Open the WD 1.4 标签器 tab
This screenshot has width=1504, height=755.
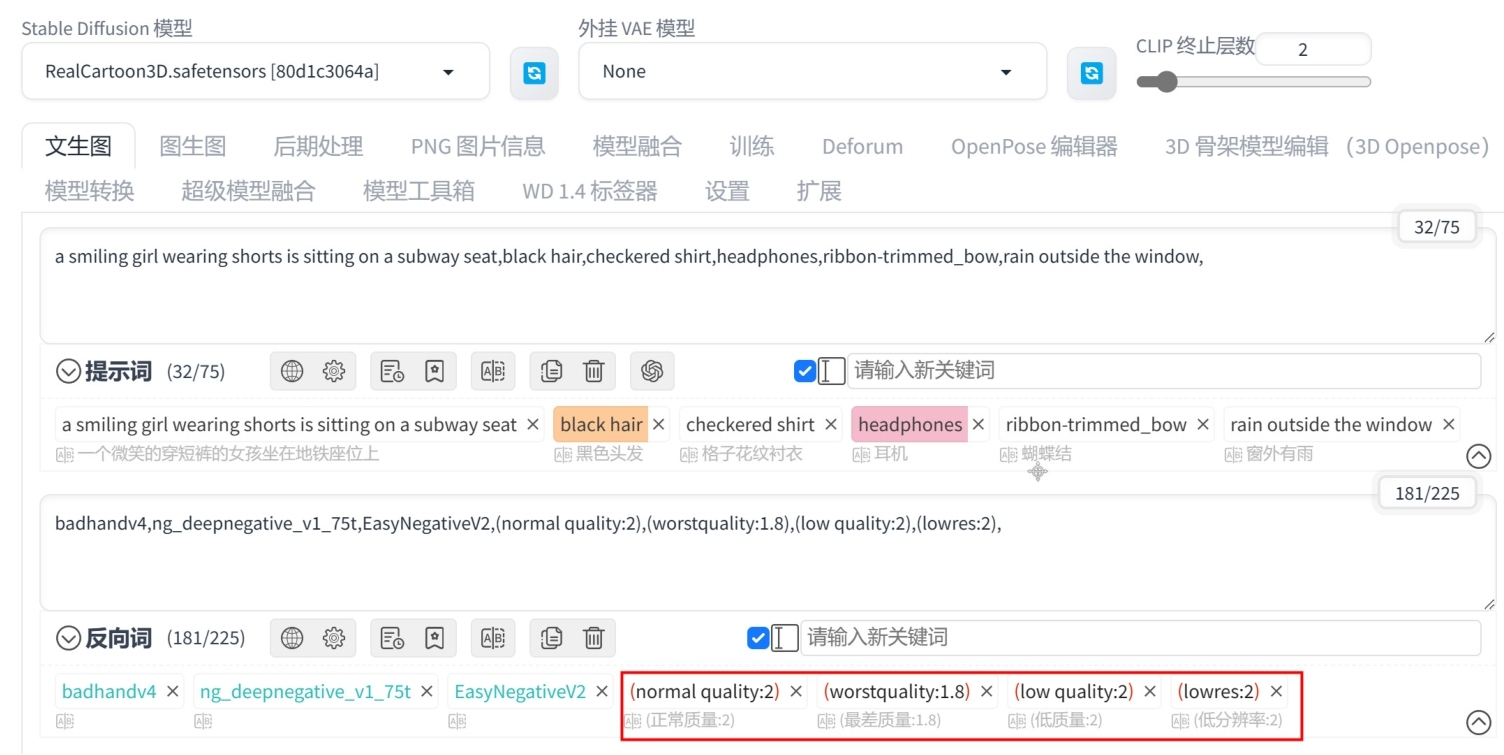click(590, 191)
